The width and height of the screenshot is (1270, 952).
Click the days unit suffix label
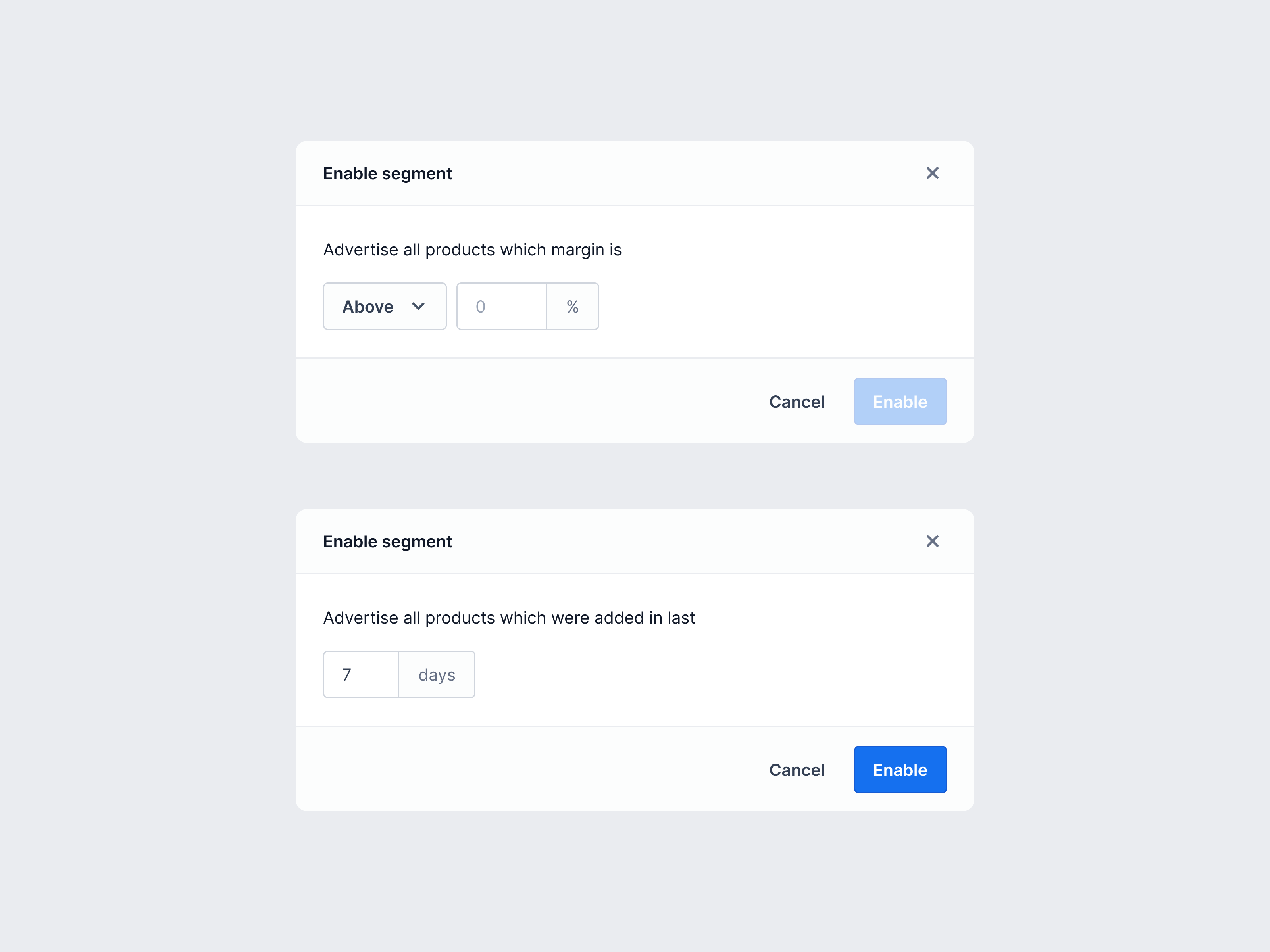click(x=437, y=674)
